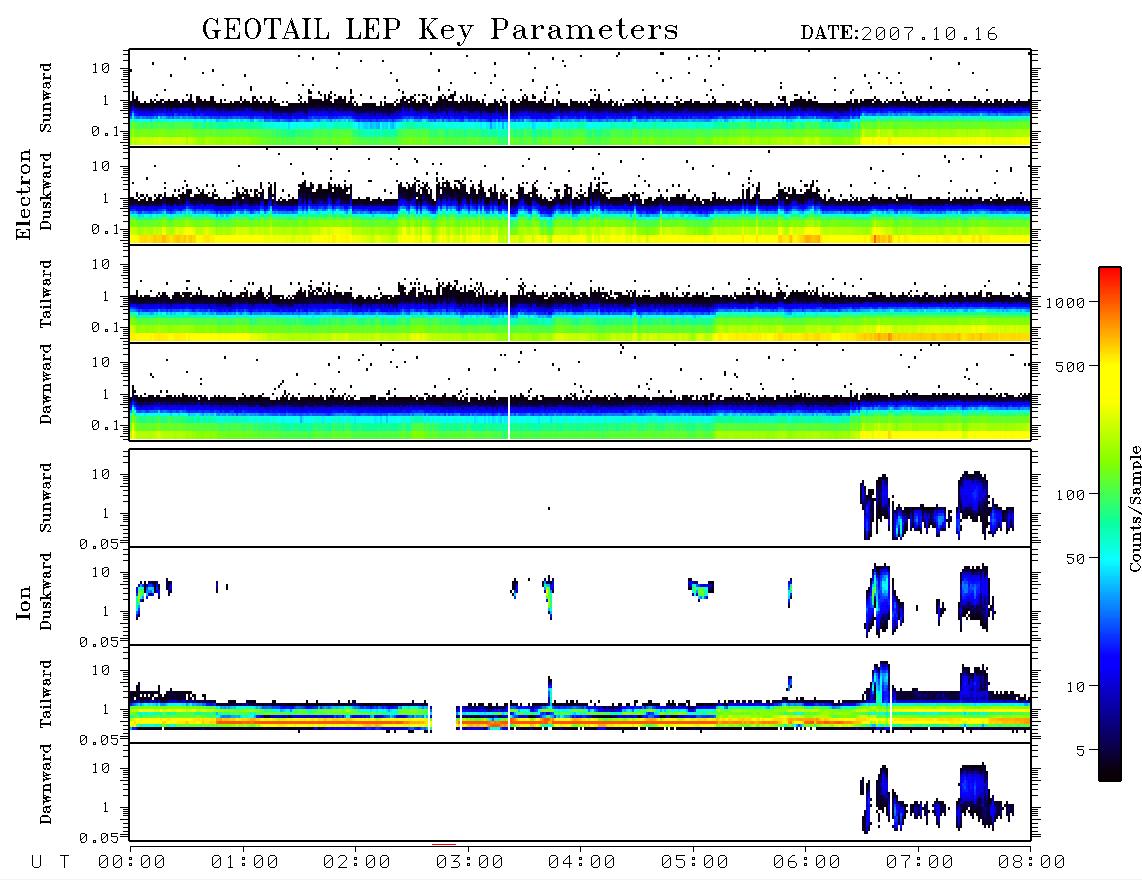Click the 1000 value on colorbar scale
1142x880 pixels.
[1066, 302]
